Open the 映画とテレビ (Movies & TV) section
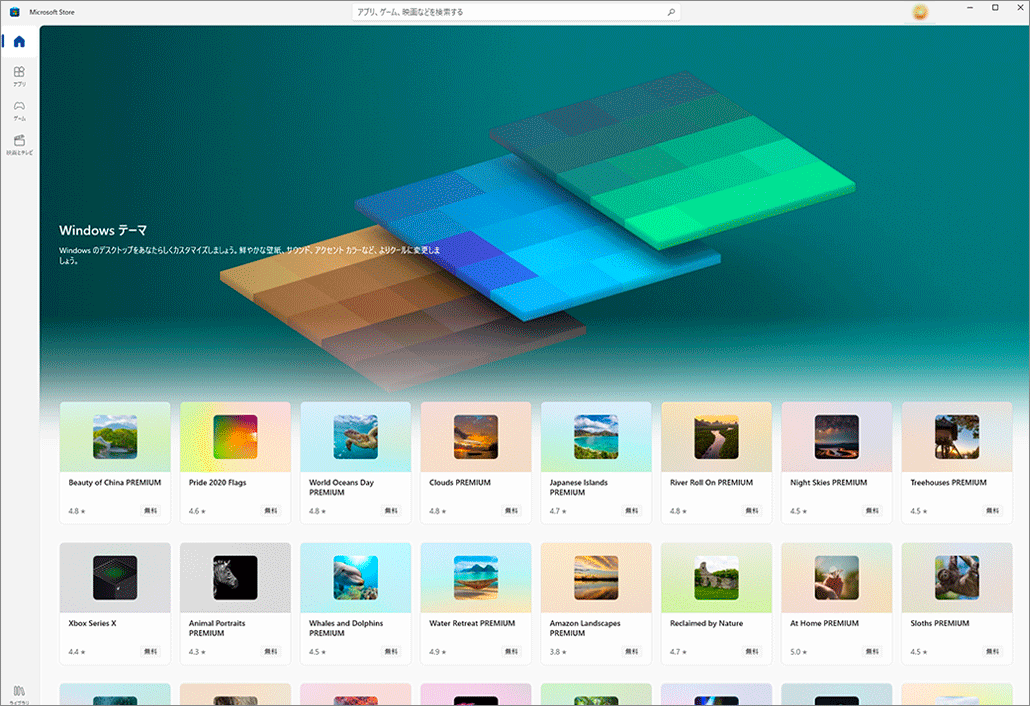Viewport: 1030px width, 706px height. tap(19, 144)
